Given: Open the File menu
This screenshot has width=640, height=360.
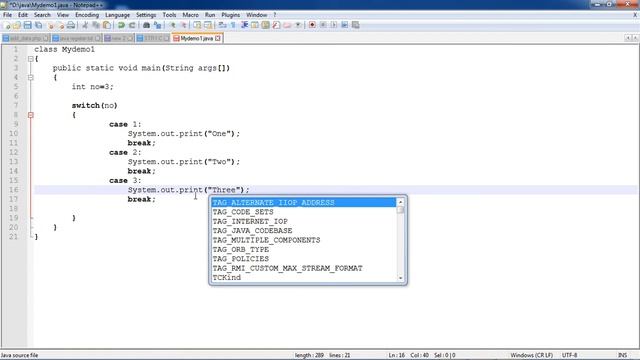Looking at the screenshot, I should [x=7, y=15].
